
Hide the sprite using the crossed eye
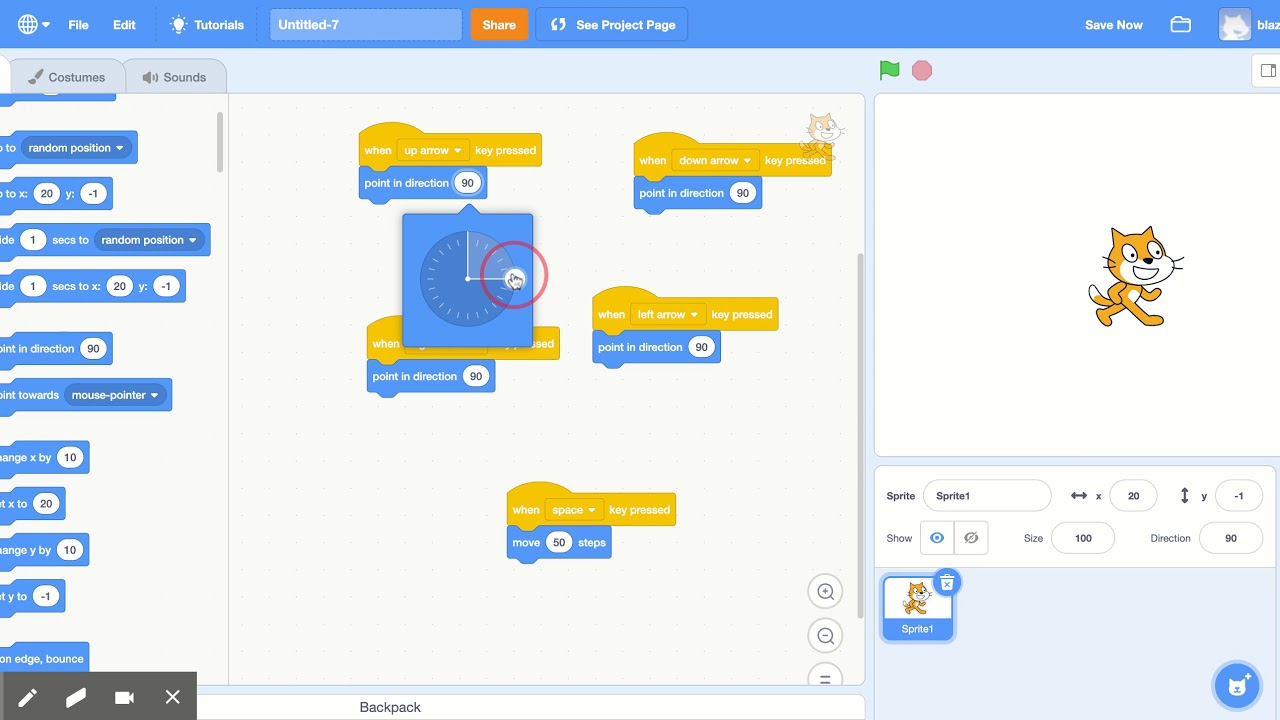pos(971,538)
